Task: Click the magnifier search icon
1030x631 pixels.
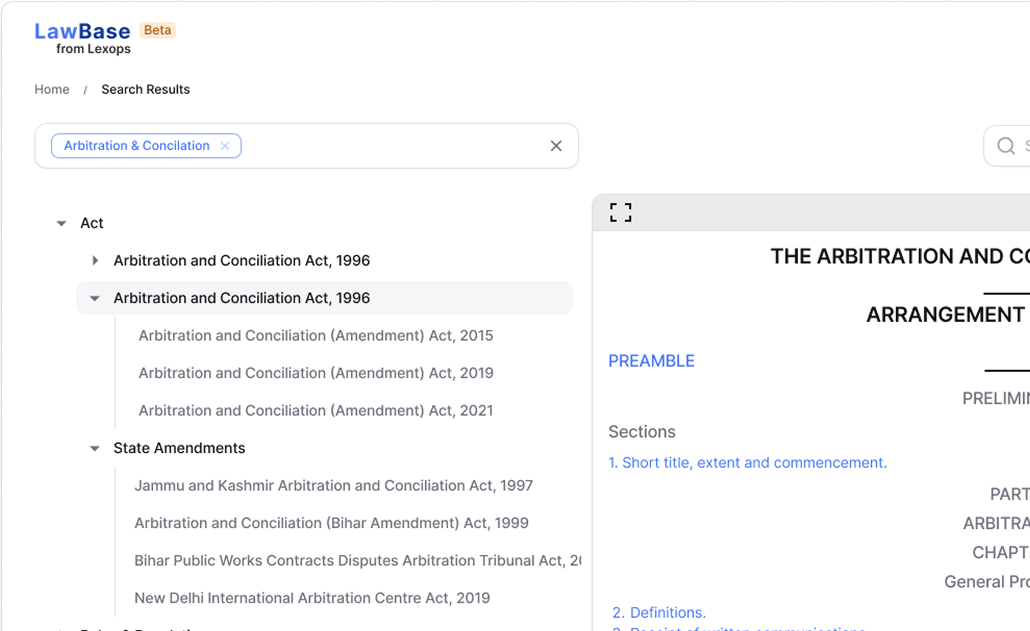Action: point(1006,146)
